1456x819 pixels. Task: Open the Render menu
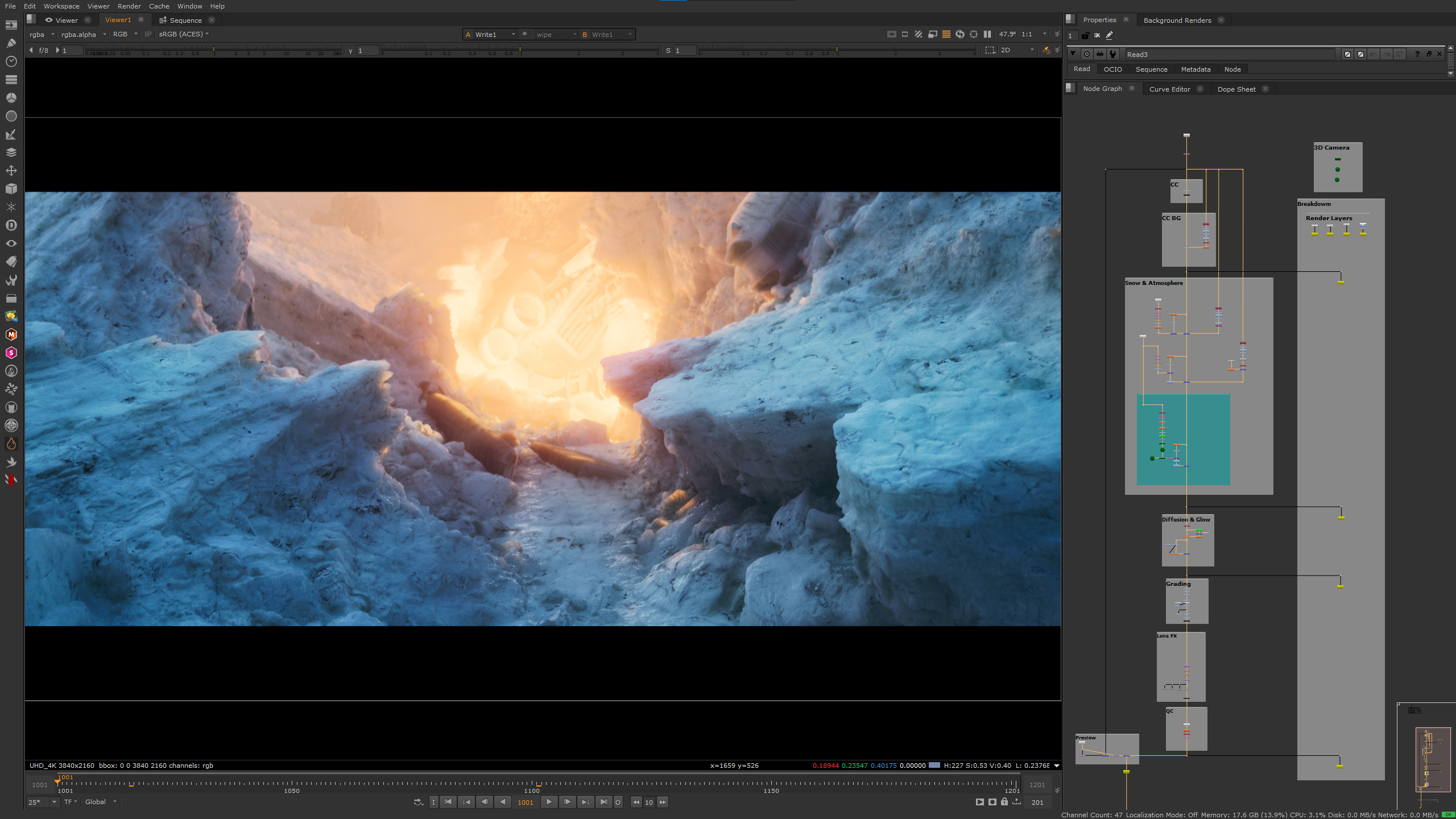click(129, 6)
